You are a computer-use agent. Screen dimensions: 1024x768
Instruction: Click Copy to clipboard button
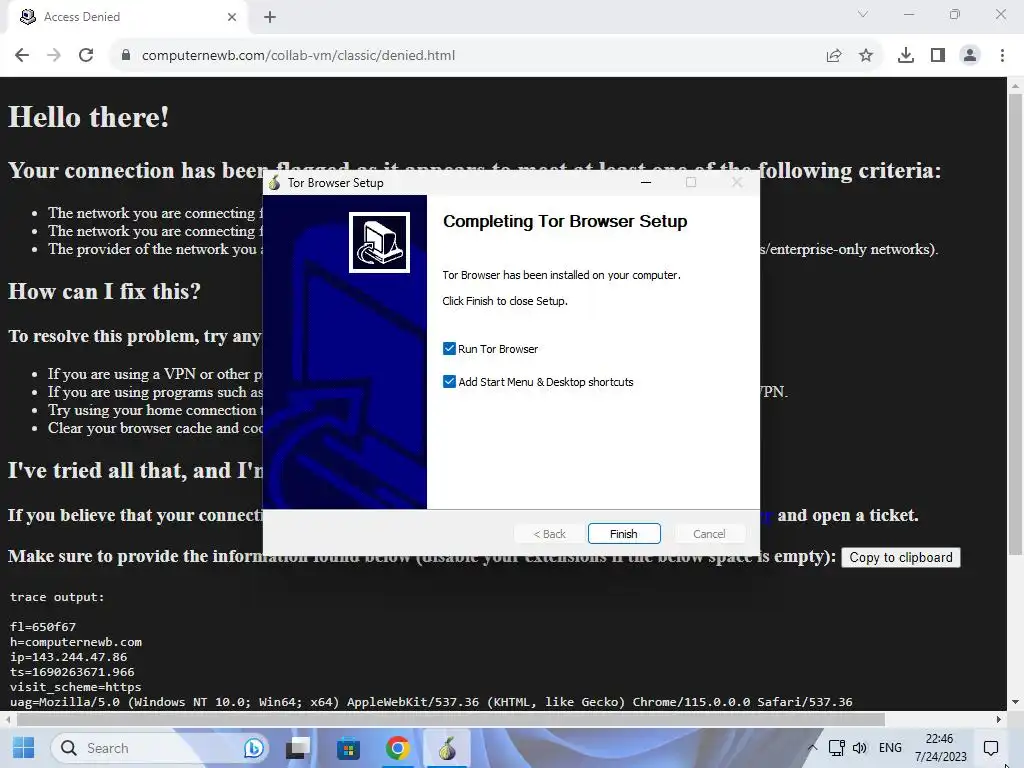click(901, 557)
